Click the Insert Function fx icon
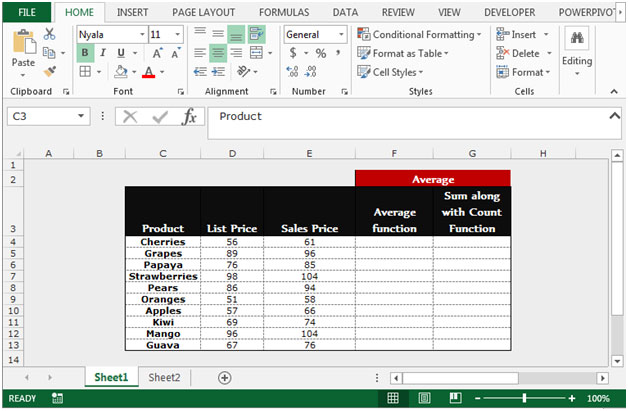 [x=189, y=117]
